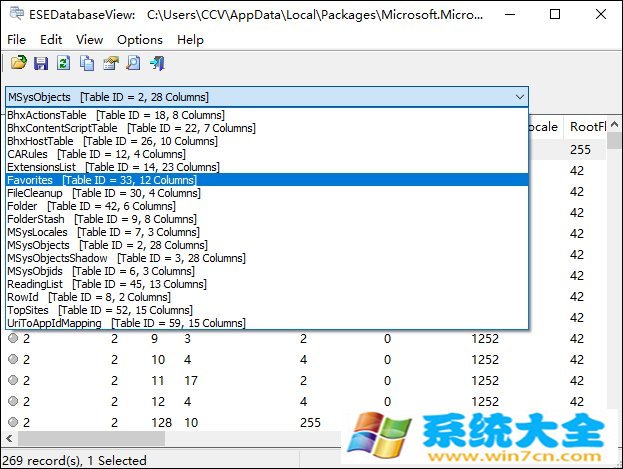Select FolderStash table entry

(x=267, y=219)
